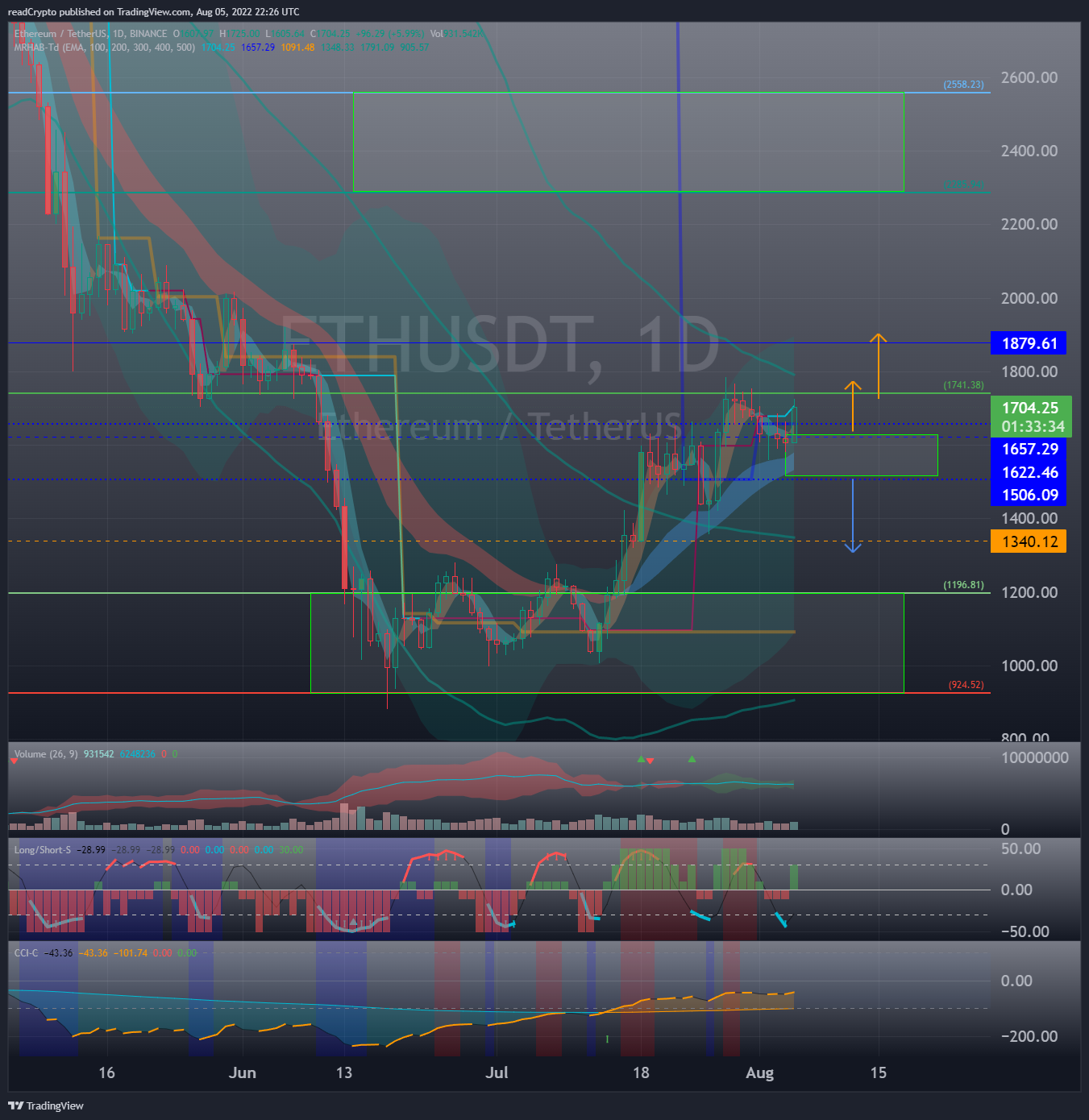The width and height of the screenshot is (1089, 1120).
Task: Click the 50.00 axis label in Long/Short-S pane
Action: pyautogui.click(x=1020, y=848)
